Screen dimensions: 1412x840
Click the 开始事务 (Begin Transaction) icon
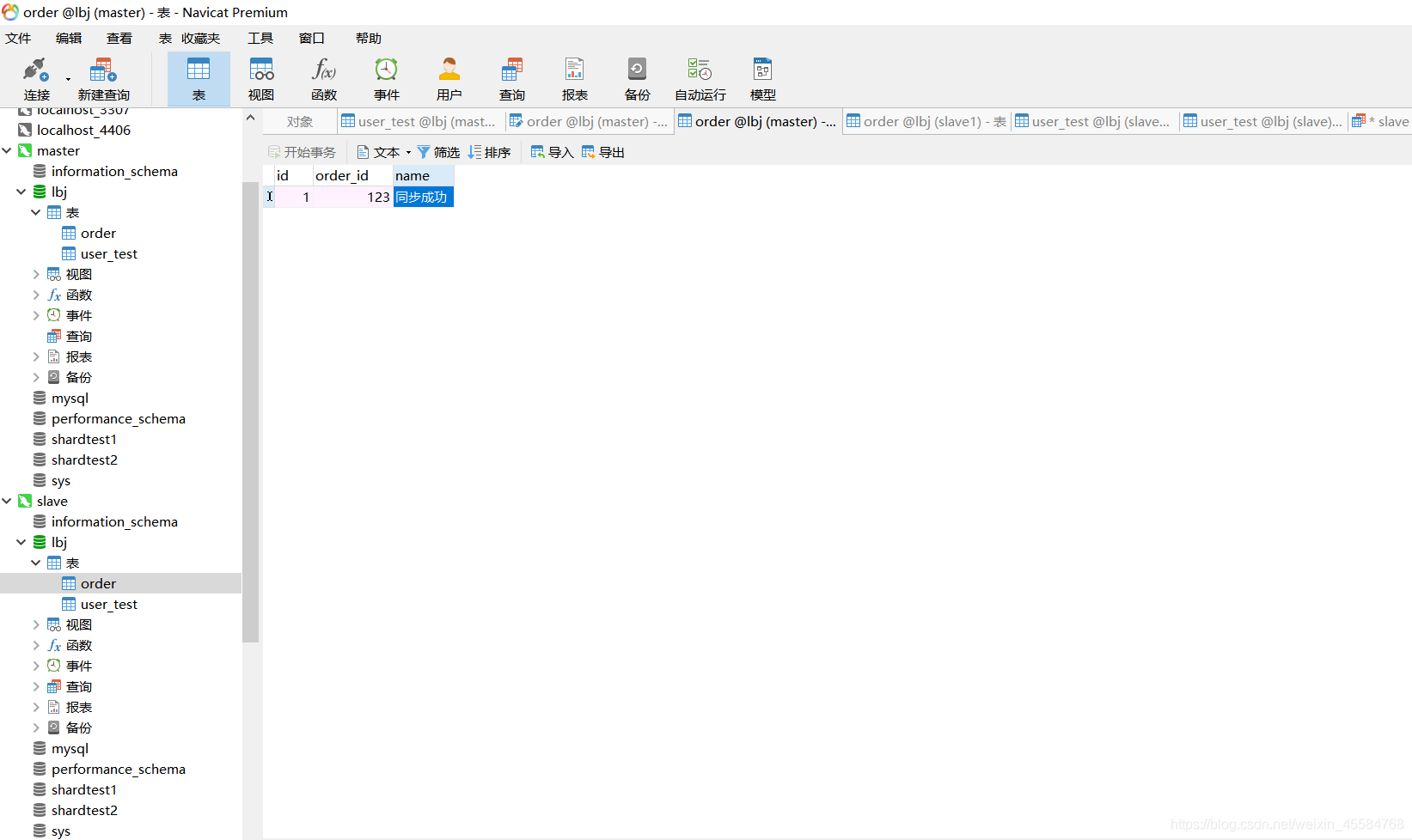(274, 152)
